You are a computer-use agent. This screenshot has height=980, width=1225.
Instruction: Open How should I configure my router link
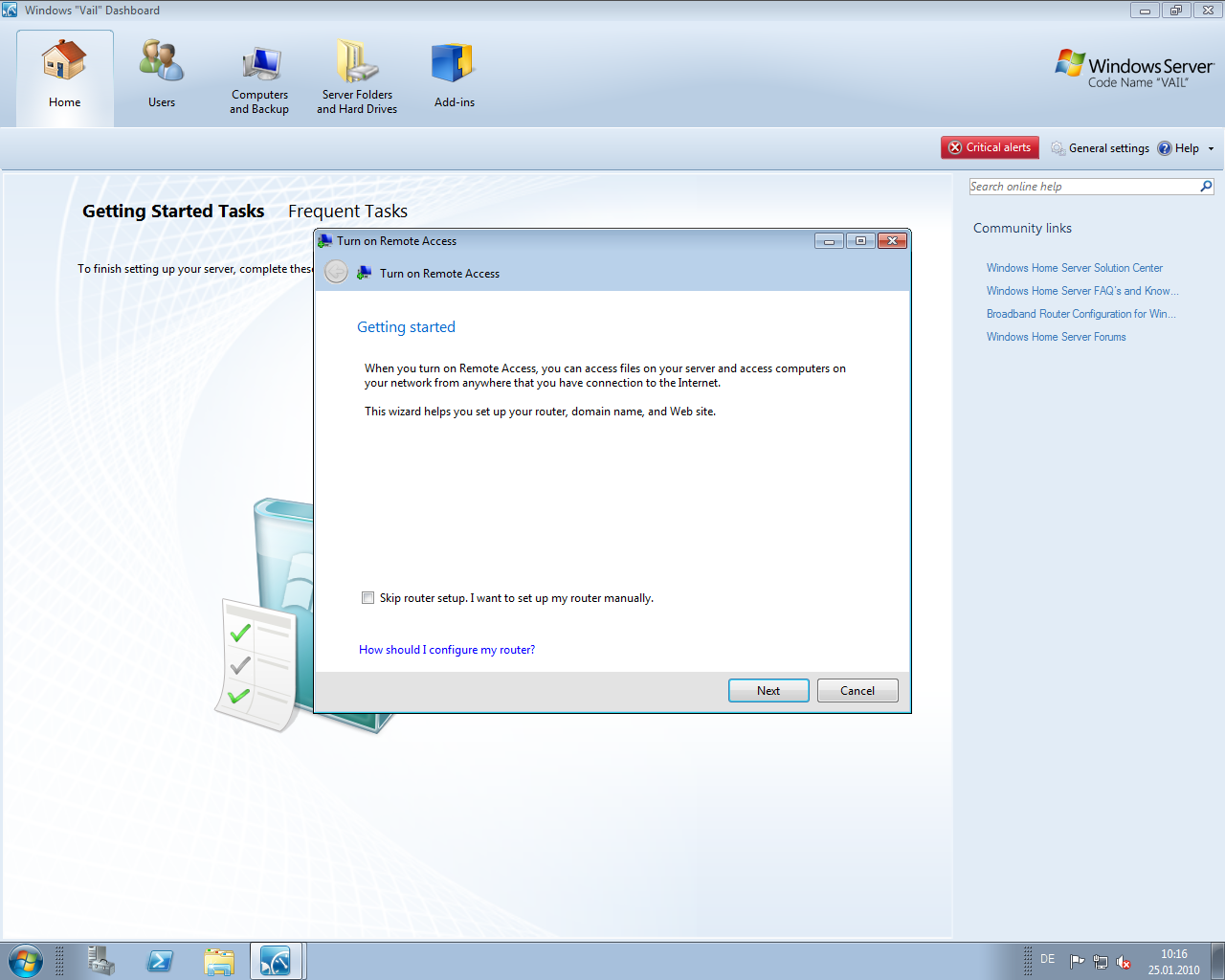[447, 650]
